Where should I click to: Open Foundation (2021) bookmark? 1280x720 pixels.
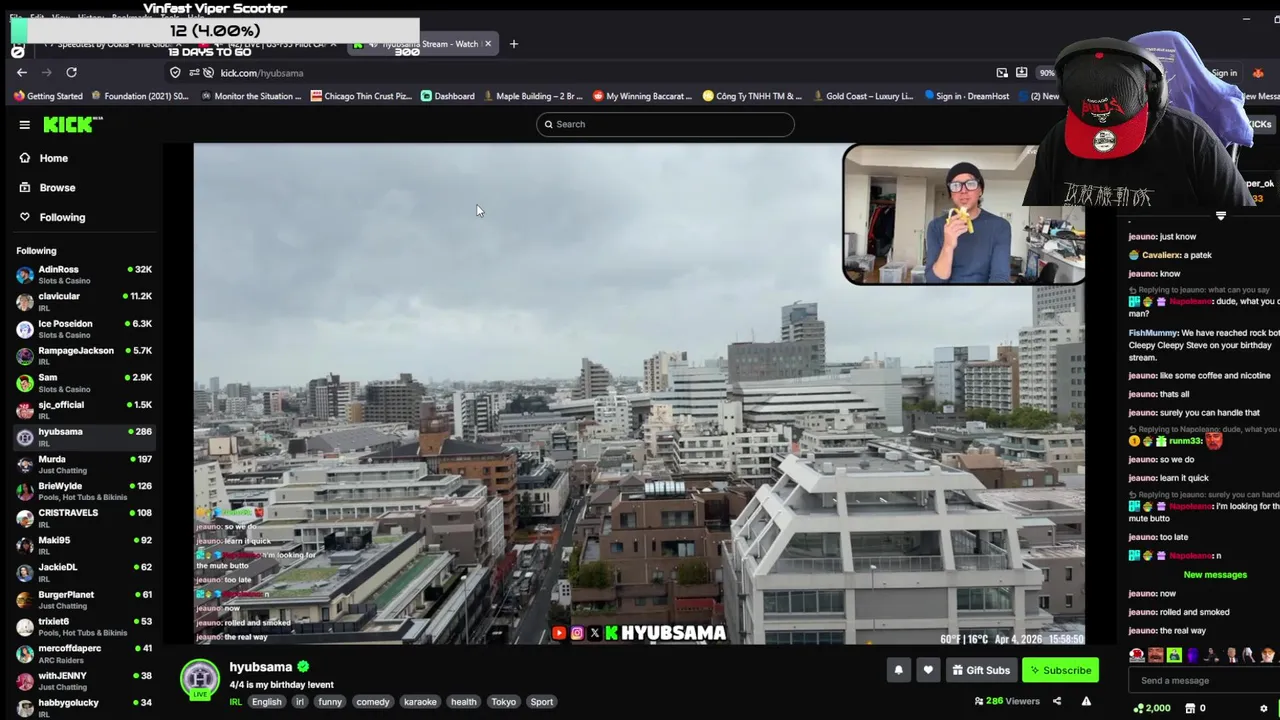pos(140,96)
